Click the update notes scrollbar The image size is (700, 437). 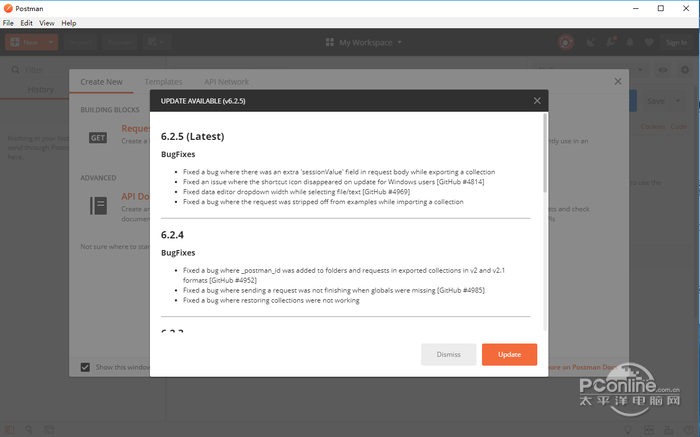coord(545,153)
